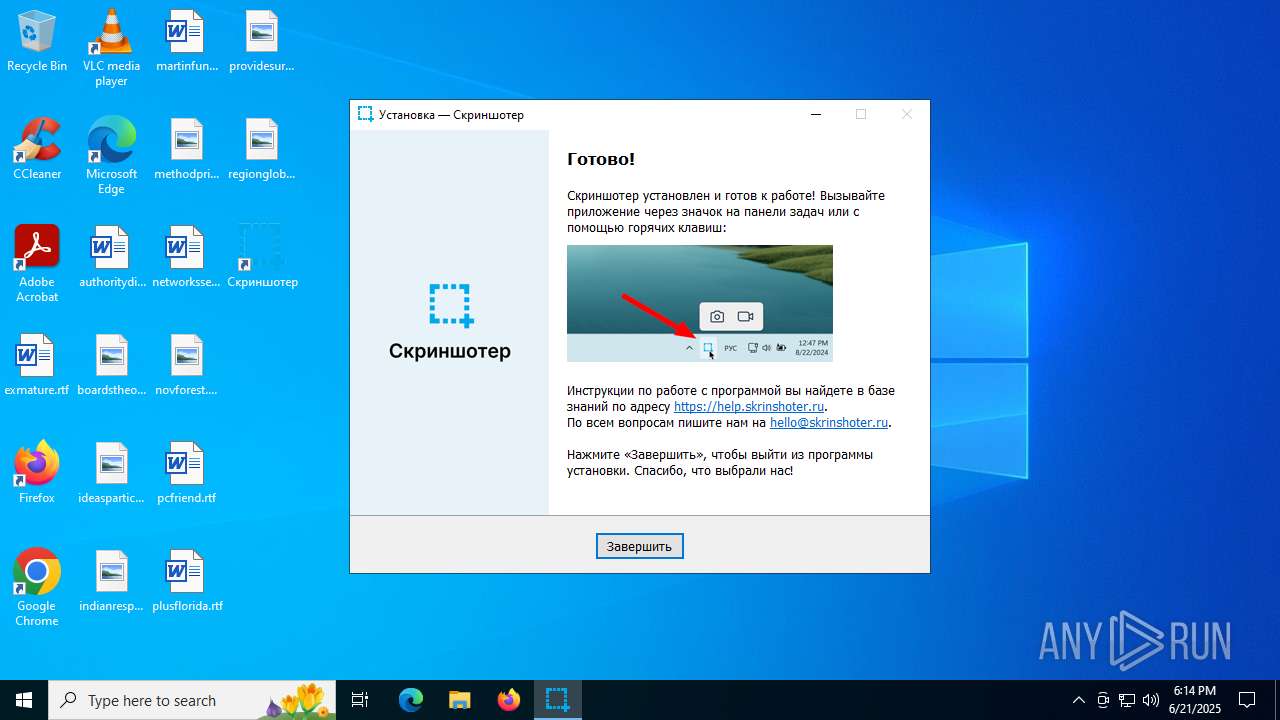1280x720 pixels.
Task: Click the installer title bar icon
Action: coord(365,115)
